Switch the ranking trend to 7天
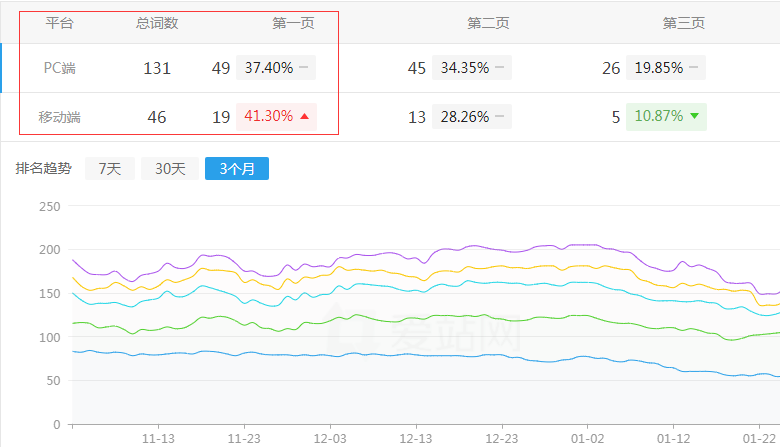The height and width of the screenshot is (447, 780). 109,169
